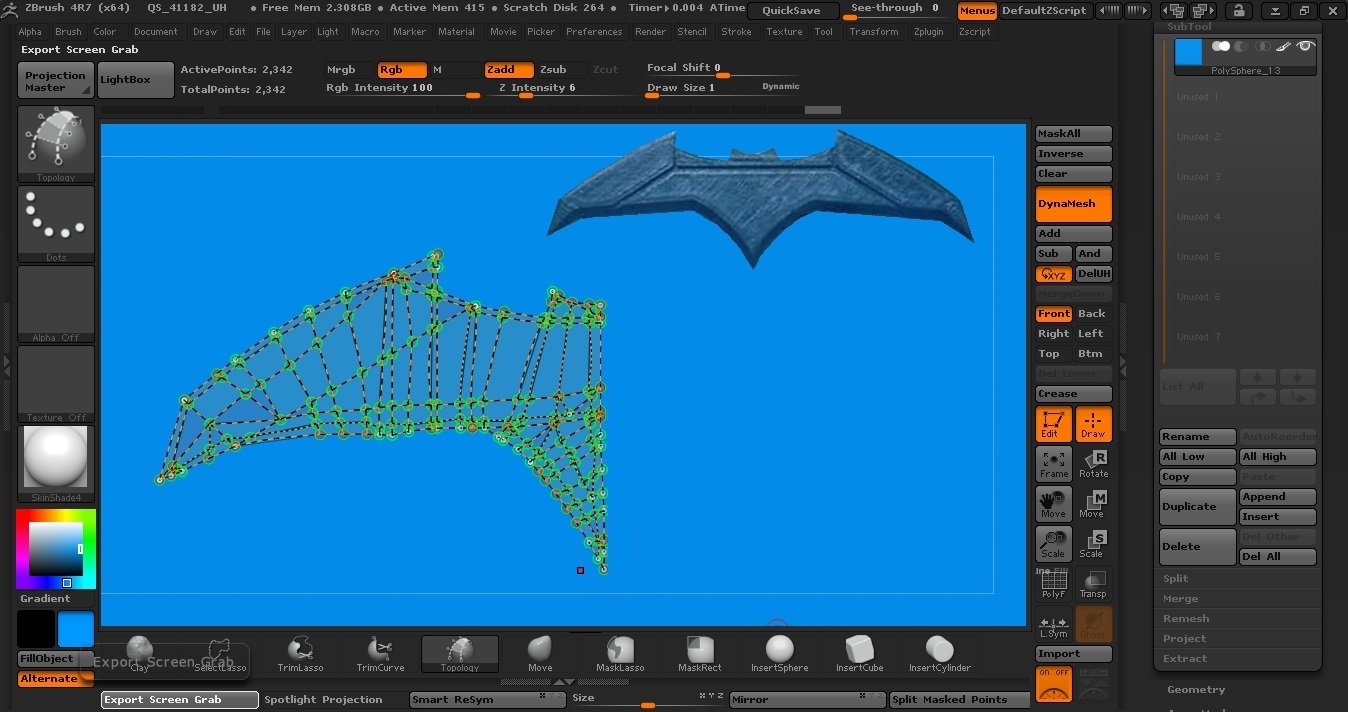Click the Texture Off slot
Image resolution: width=1348 pixels, height=712 pixels.
pyautogui.click(x=56, y=384)
